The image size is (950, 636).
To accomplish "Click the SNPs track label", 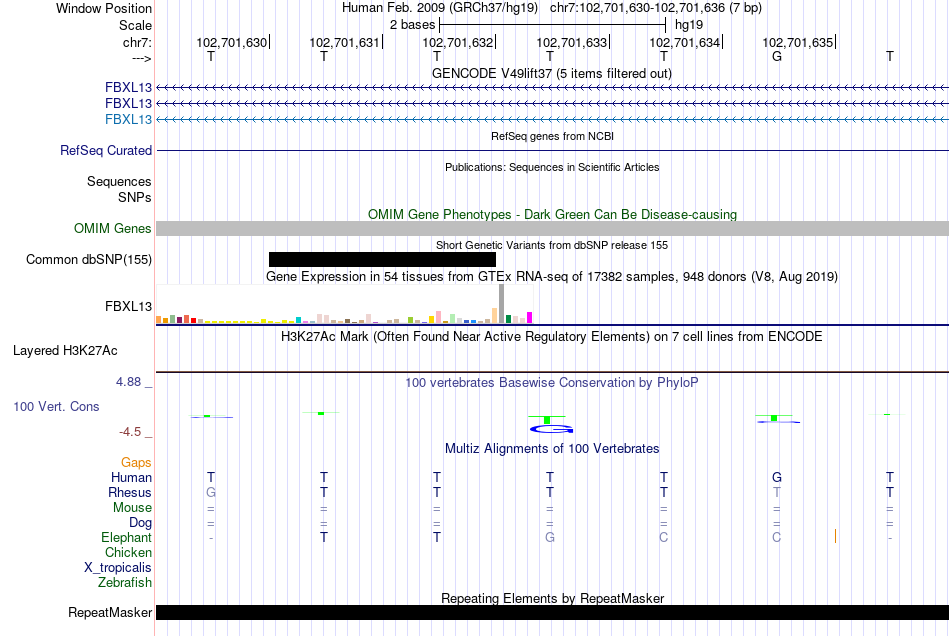I will pyautogui.click(x=135, y=197).
